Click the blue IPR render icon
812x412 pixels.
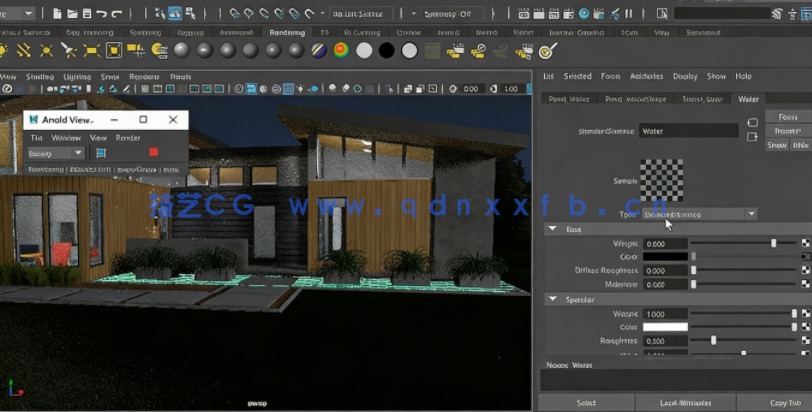pos(100,153)
